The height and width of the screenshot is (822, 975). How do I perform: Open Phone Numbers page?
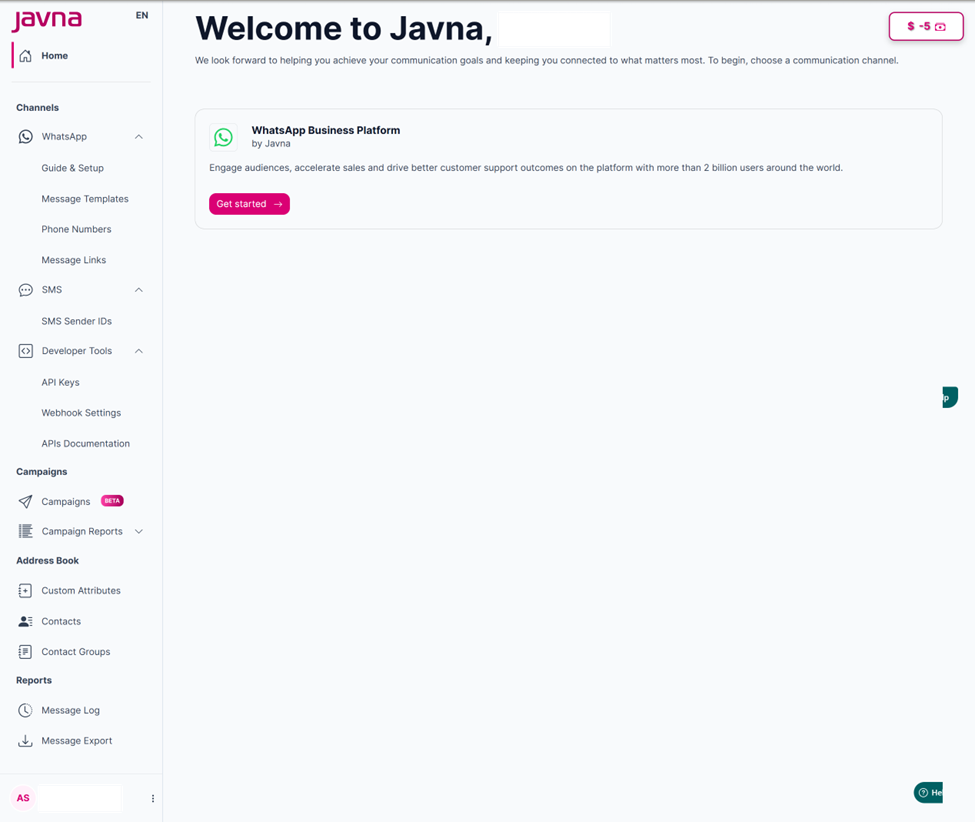[x=76, y=229]
